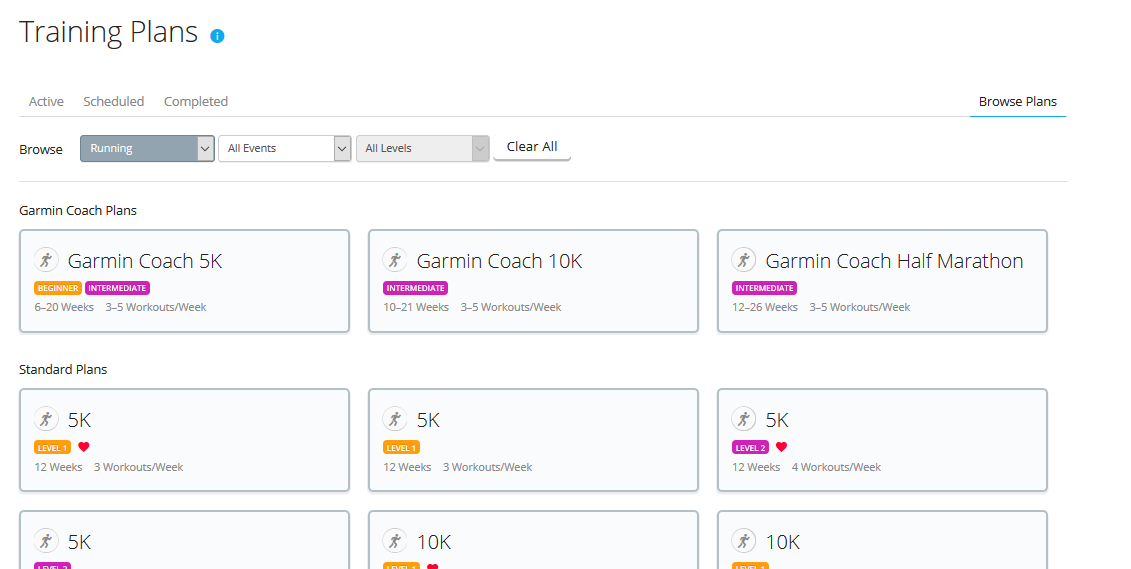Click the 'Standard Plans' section heading
This screenshot has width=1131, height=569.
pos(63,369)
